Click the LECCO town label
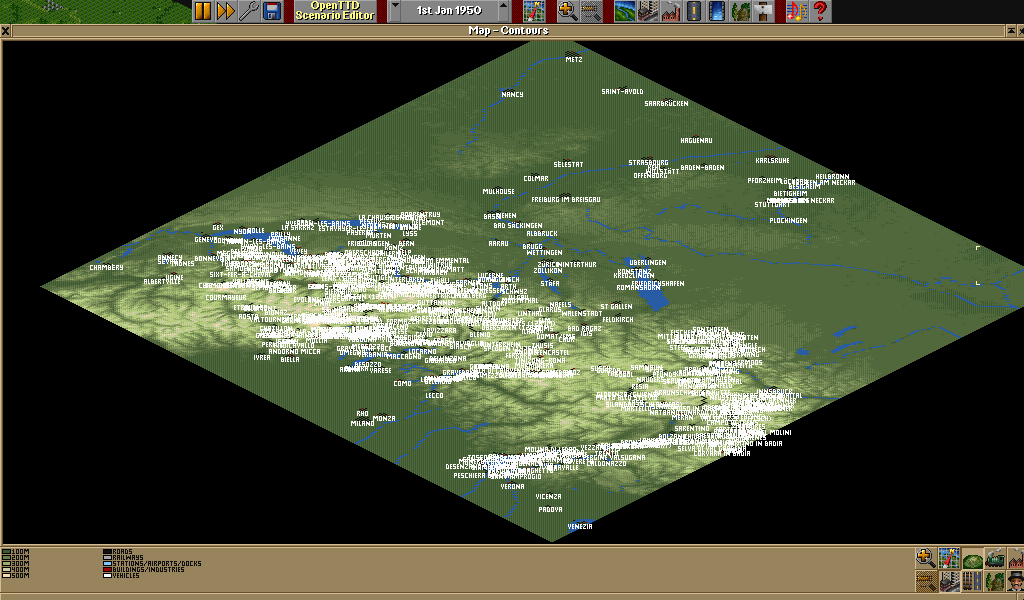Screen dimensions: 1024x600 [434, 396]
